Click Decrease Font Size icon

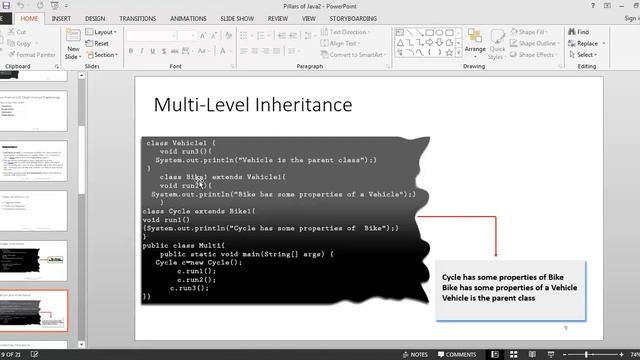[x=213, y=36]
